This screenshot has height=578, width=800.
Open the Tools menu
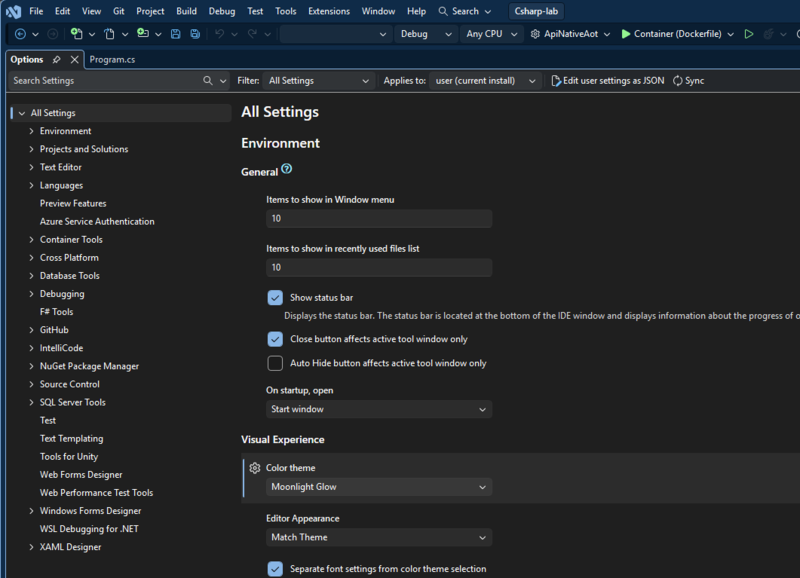[x=286, y=11]
